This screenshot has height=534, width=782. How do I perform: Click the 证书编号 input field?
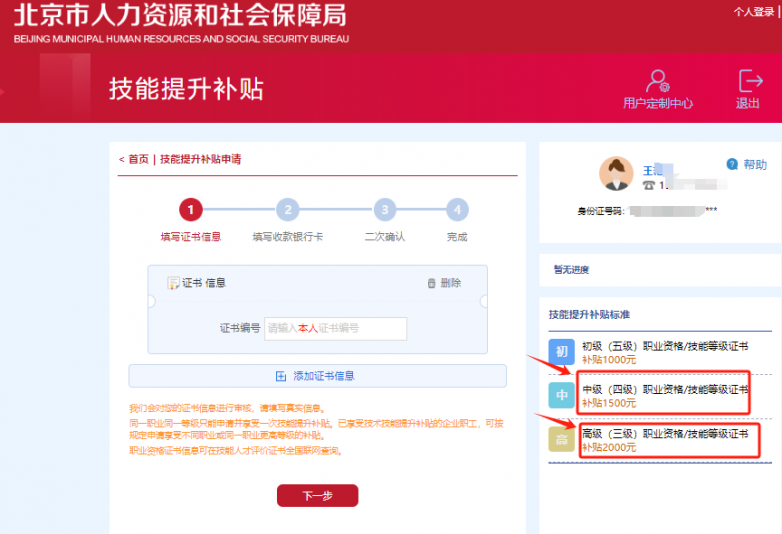[335, 328]
